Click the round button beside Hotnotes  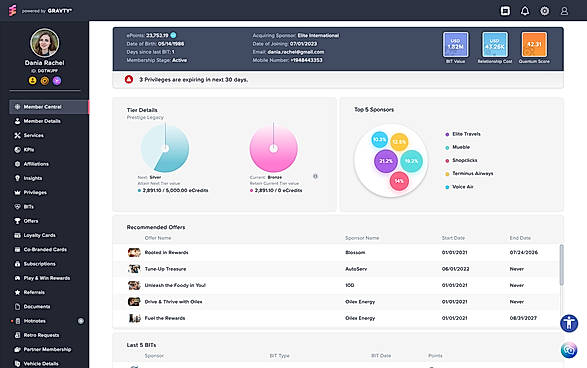[80, 321]
